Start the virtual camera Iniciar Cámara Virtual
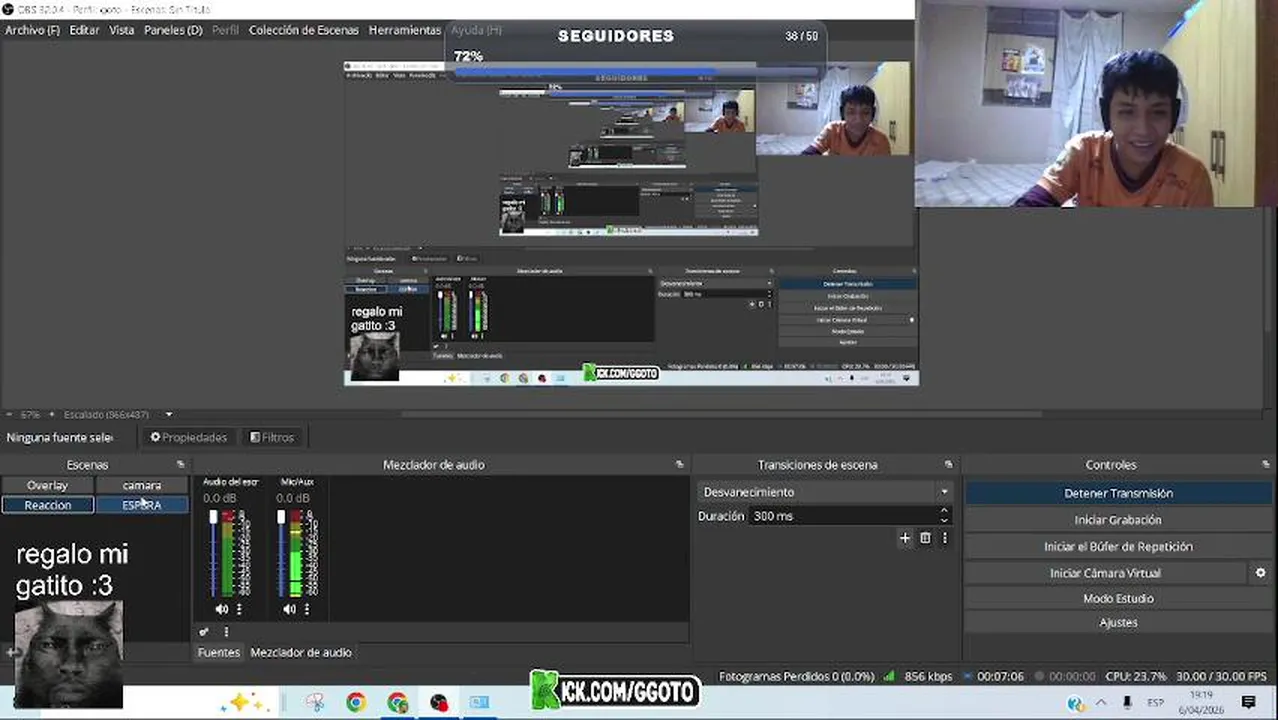The width and height of the screenshot is (1278, 720). (1105, 573)
